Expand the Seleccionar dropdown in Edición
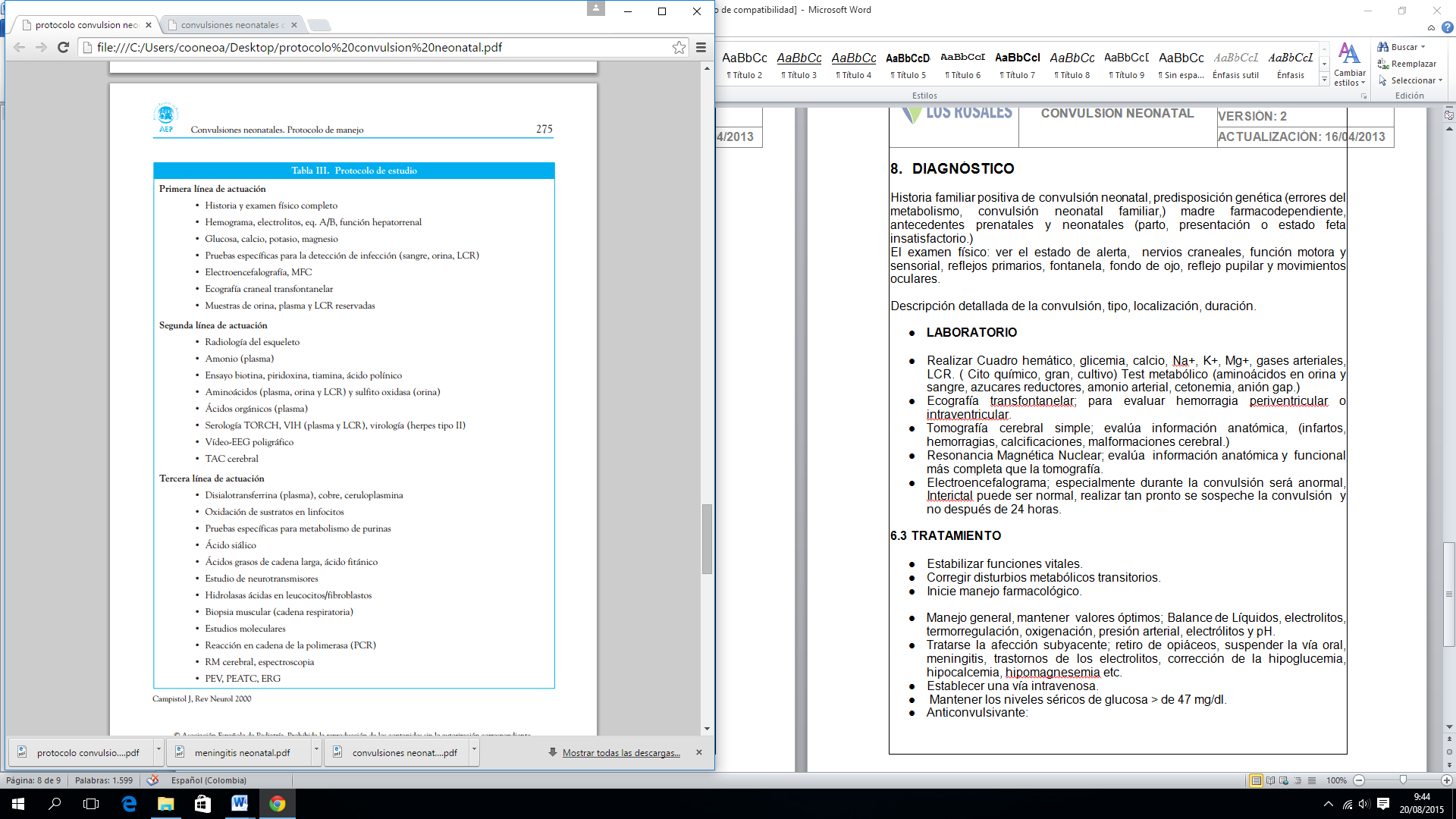 (1440, 80)
